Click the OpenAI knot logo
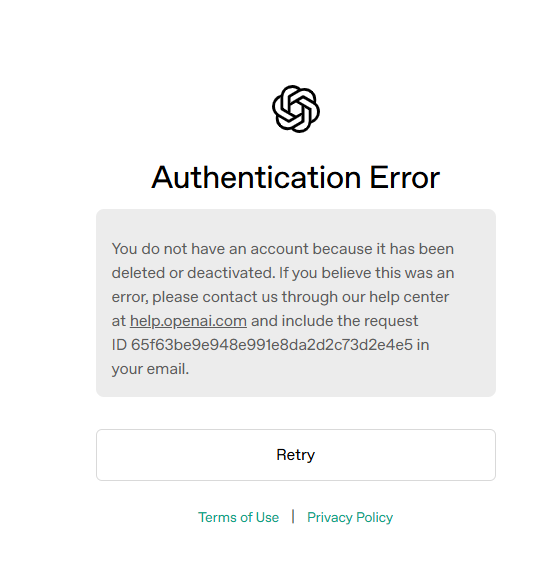The width and height of the screenshot is (534, 581). (296, 109)
